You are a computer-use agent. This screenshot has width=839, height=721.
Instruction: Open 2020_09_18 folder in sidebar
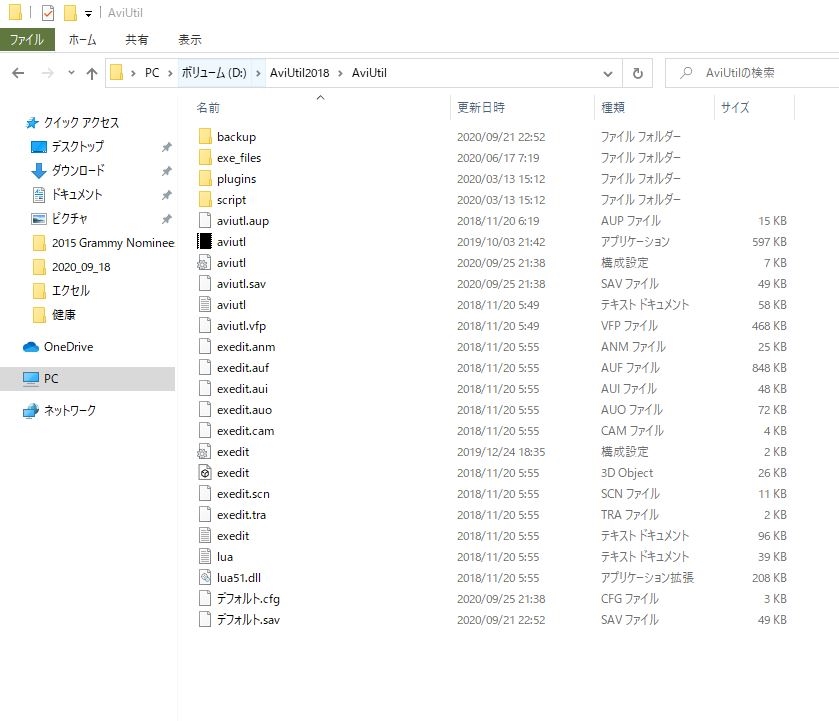click(x=71, y=267)
